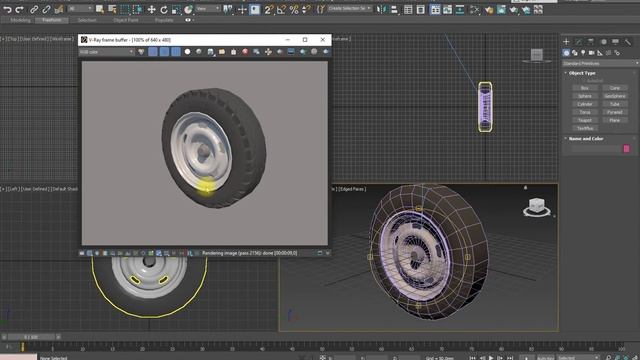
Task: Clear the V-Ray frame buffer image
Action: tap(233, 52)
